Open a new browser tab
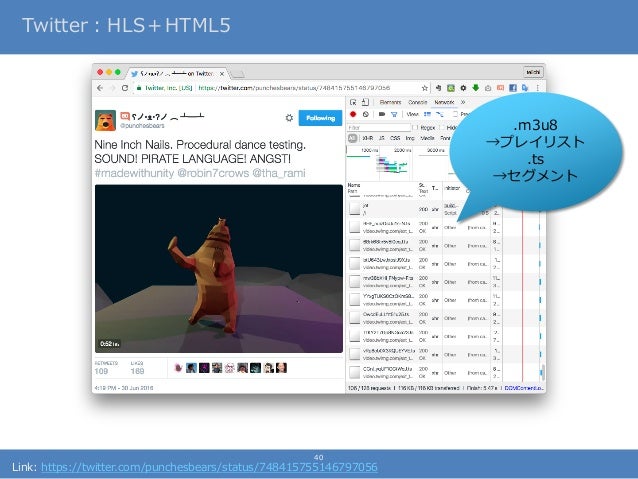 pyautogui.click(x=237, y=74)
